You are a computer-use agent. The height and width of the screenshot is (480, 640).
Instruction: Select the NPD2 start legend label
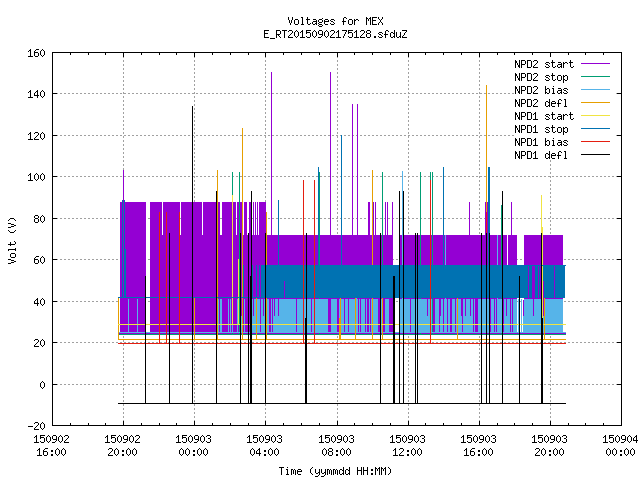(x=544, y=64)
